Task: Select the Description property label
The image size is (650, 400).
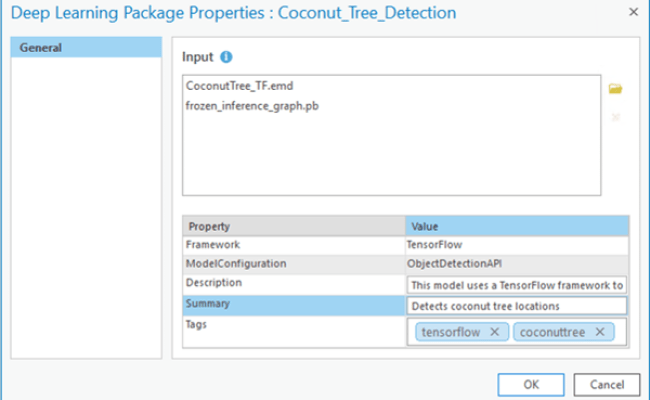Action: 213,283
